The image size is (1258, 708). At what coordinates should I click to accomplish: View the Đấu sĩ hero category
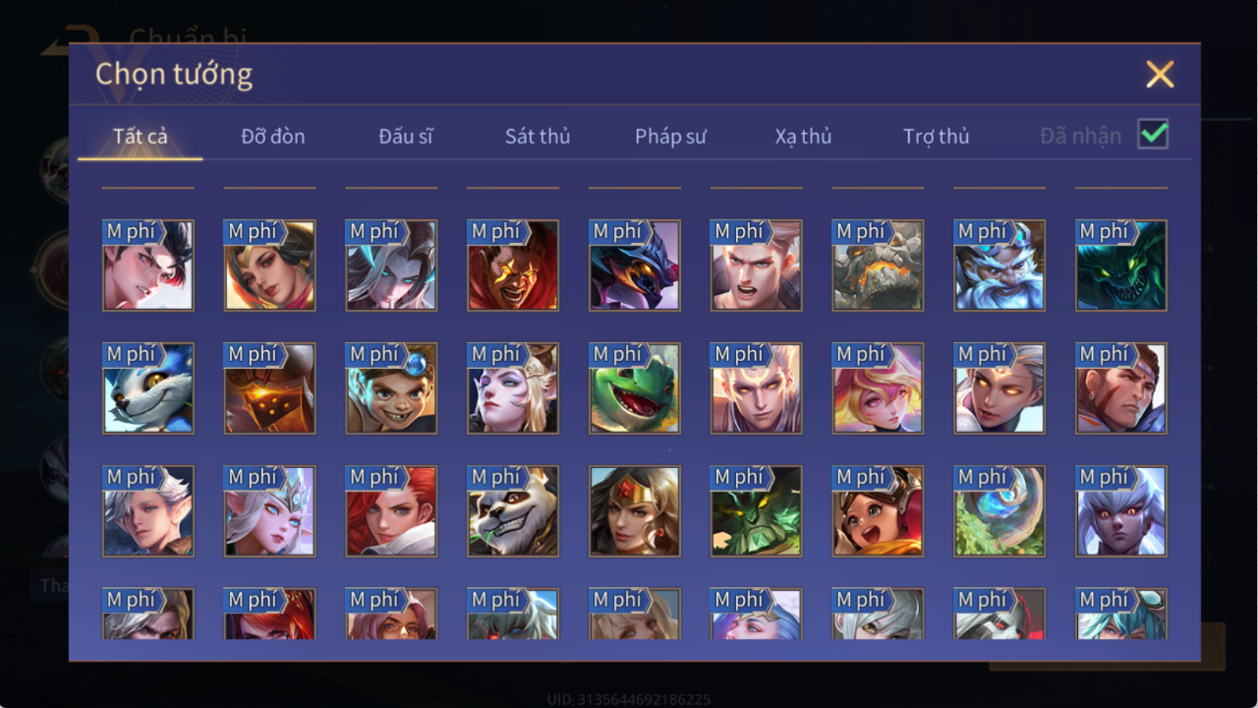pos(405,136)
